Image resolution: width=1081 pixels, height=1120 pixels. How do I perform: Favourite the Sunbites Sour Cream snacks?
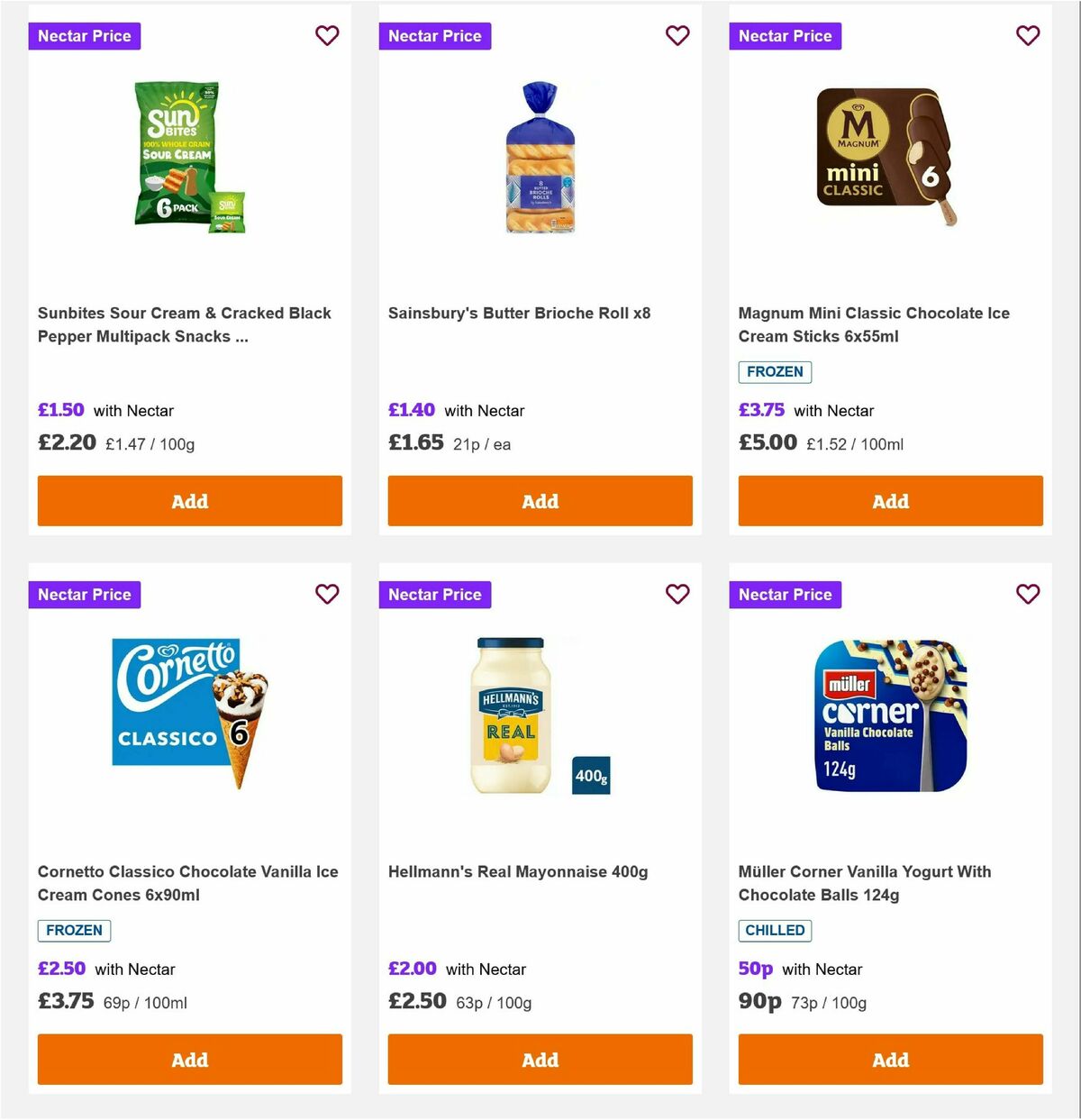pyautogui.click(x=327, y=36)
